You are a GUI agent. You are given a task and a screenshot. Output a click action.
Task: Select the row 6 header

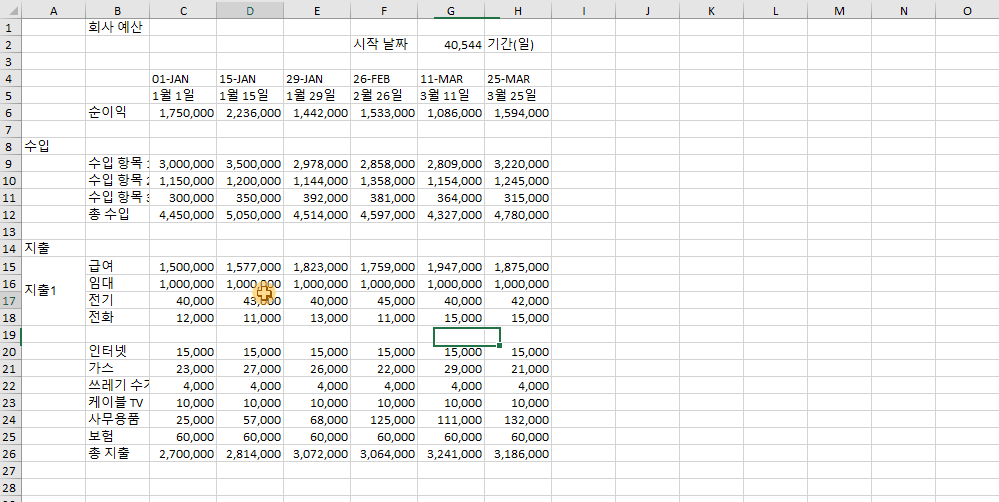click(x=11, y=113)
